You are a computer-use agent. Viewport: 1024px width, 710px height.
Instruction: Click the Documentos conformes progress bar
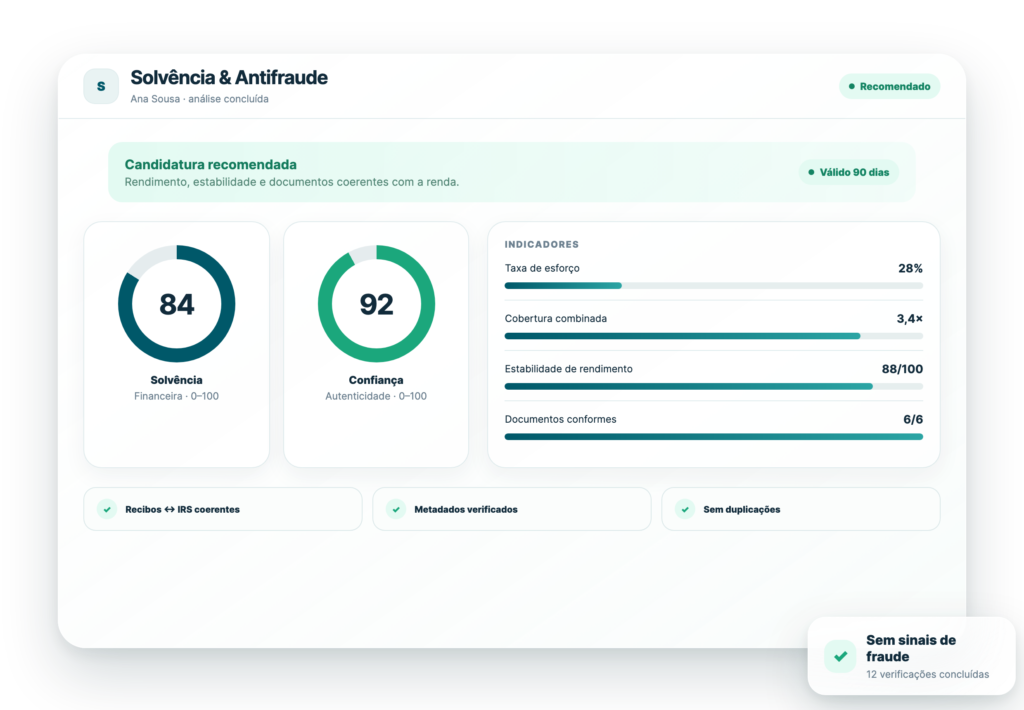point(714,436)
